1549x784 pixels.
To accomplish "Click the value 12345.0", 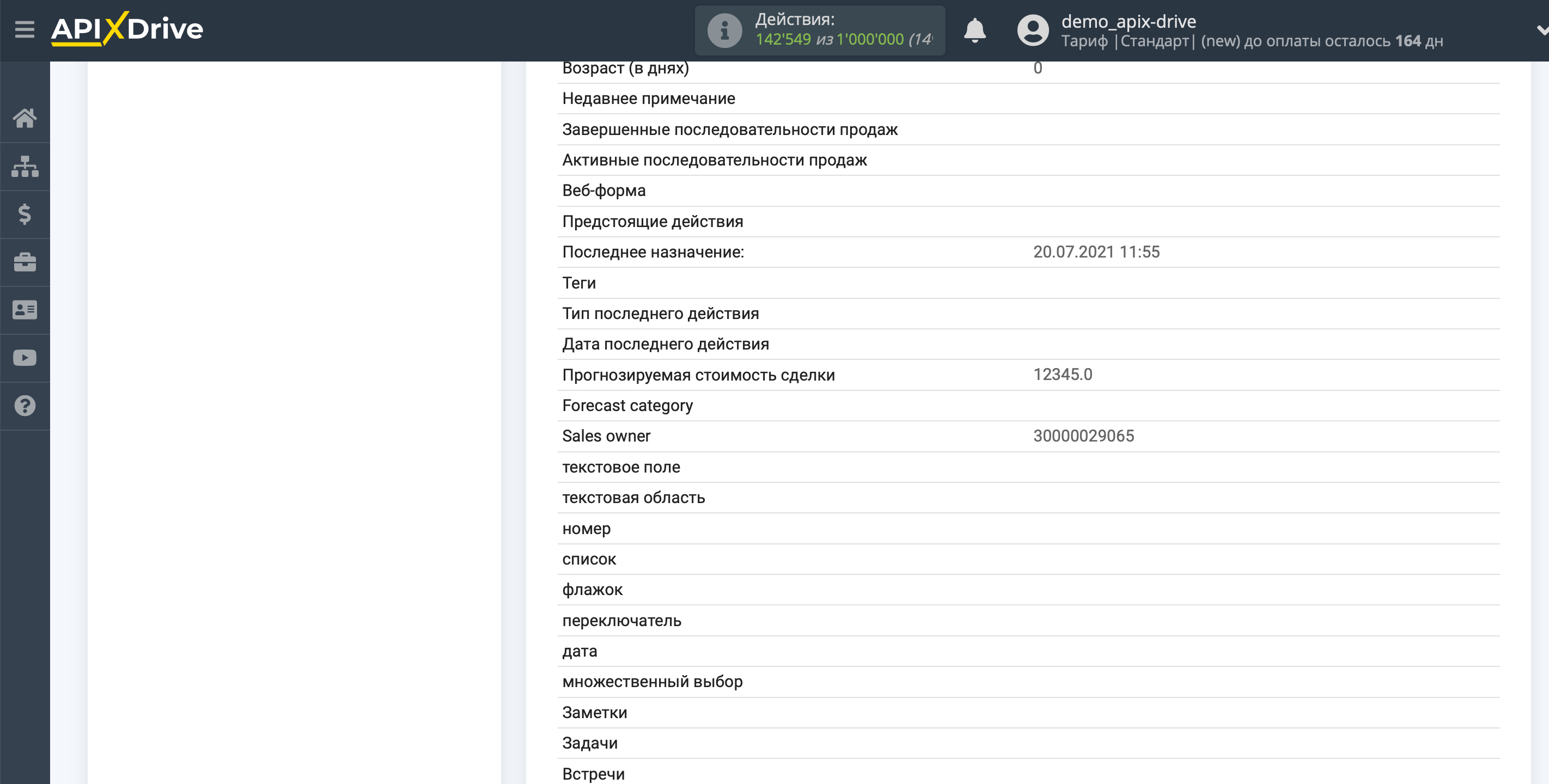I will pos(1063,375).
